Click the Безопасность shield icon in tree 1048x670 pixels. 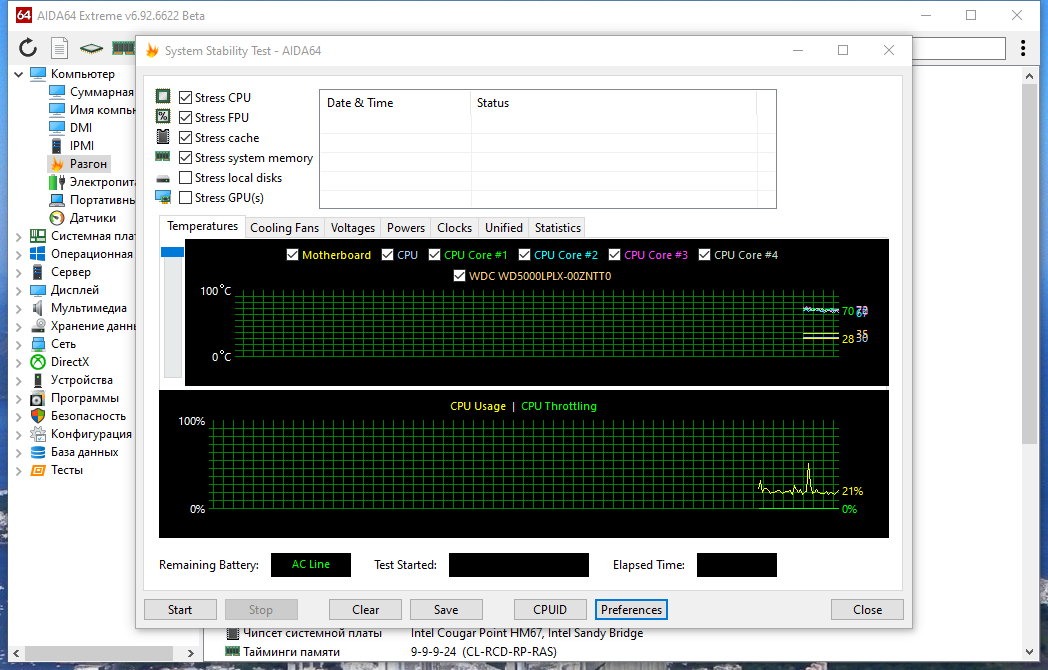(37, 416)
